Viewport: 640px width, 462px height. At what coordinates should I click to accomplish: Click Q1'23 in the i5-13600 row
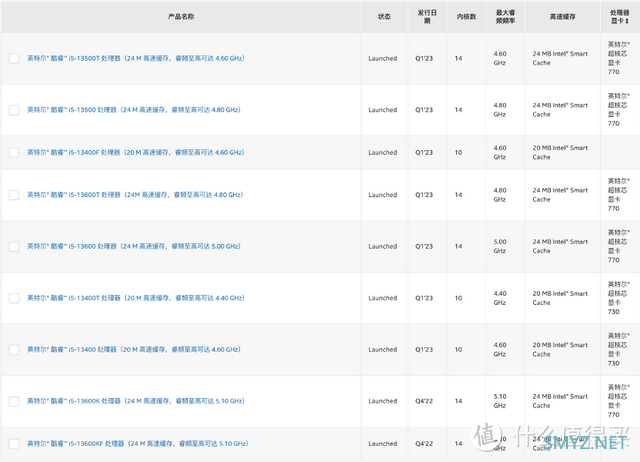click(424, 246)
